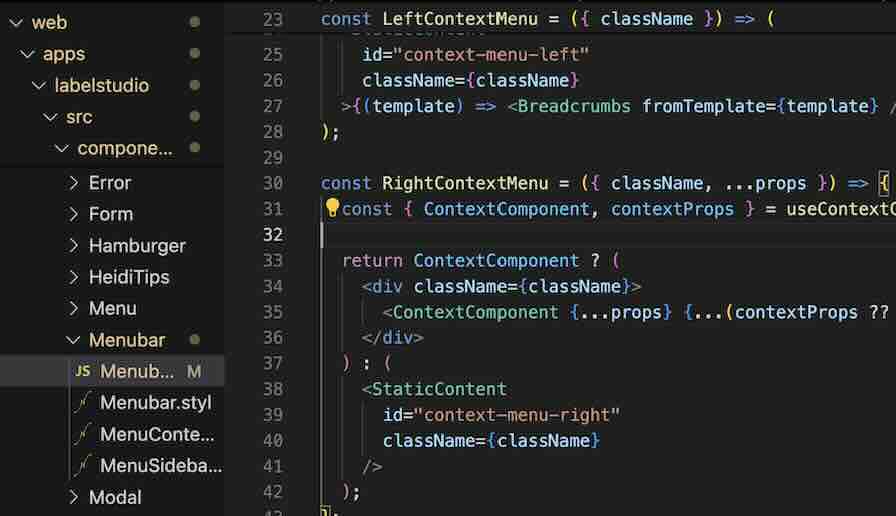
Task: Select the Form folder in explorer
Action: pos(110,214)
